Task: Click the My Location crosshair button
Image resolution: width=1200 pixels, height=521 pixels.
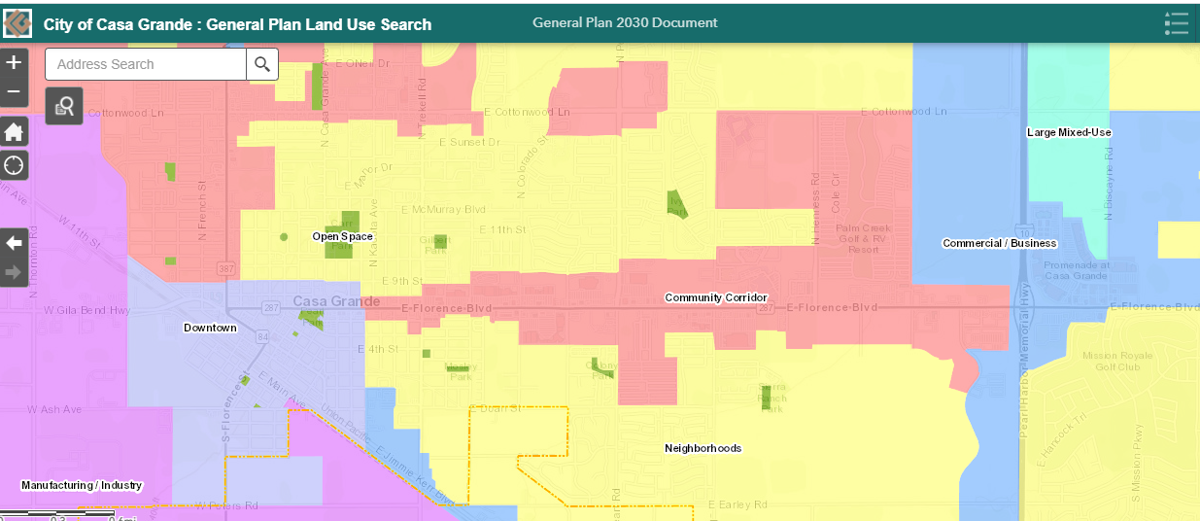Action: pos(14,165)
